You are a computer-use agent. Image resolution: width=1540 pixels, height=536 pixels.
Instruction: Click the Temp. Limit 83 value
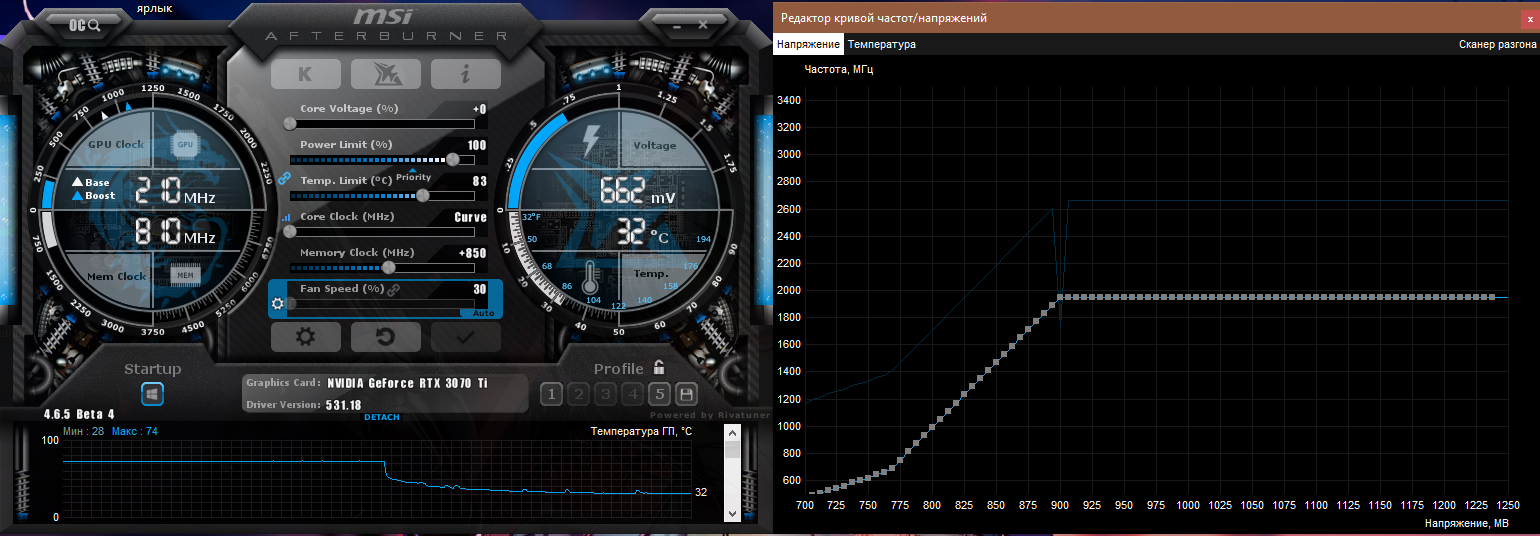(x=480, y=181)
